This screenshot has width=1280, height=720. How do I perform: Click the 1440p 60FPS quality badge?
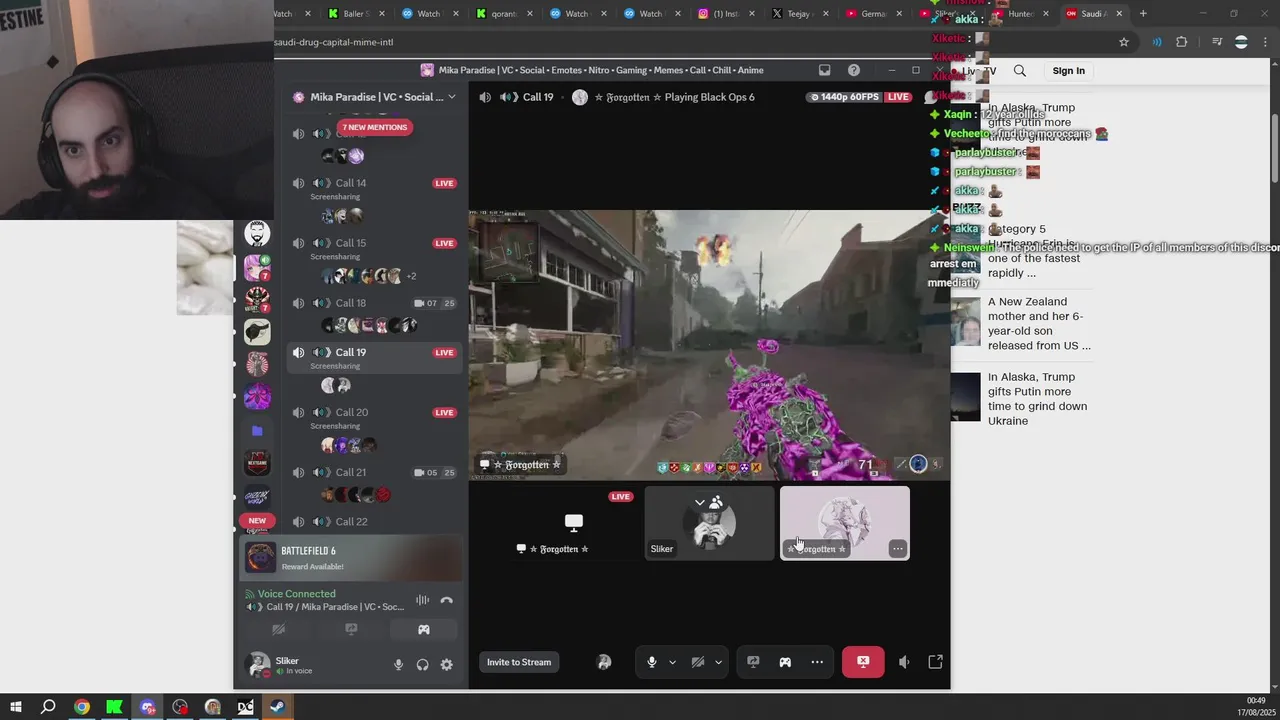[845, 97]
